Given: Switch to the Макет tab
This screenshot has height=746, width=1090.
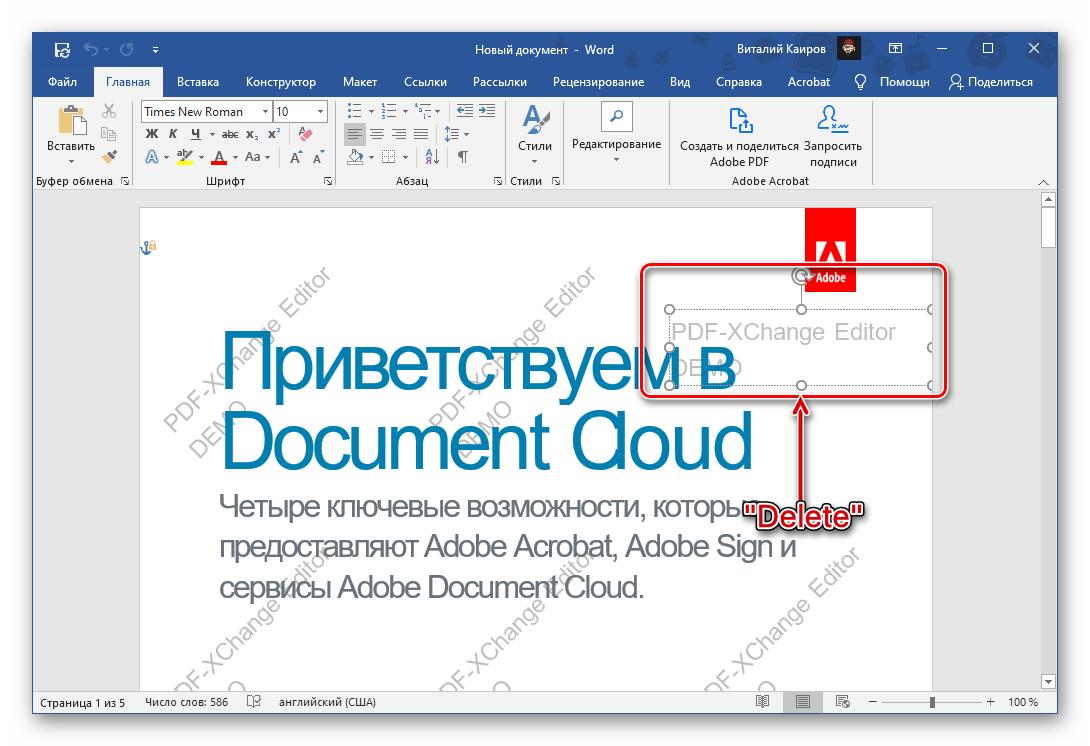Looking at the screenshot, I should 360,82.
